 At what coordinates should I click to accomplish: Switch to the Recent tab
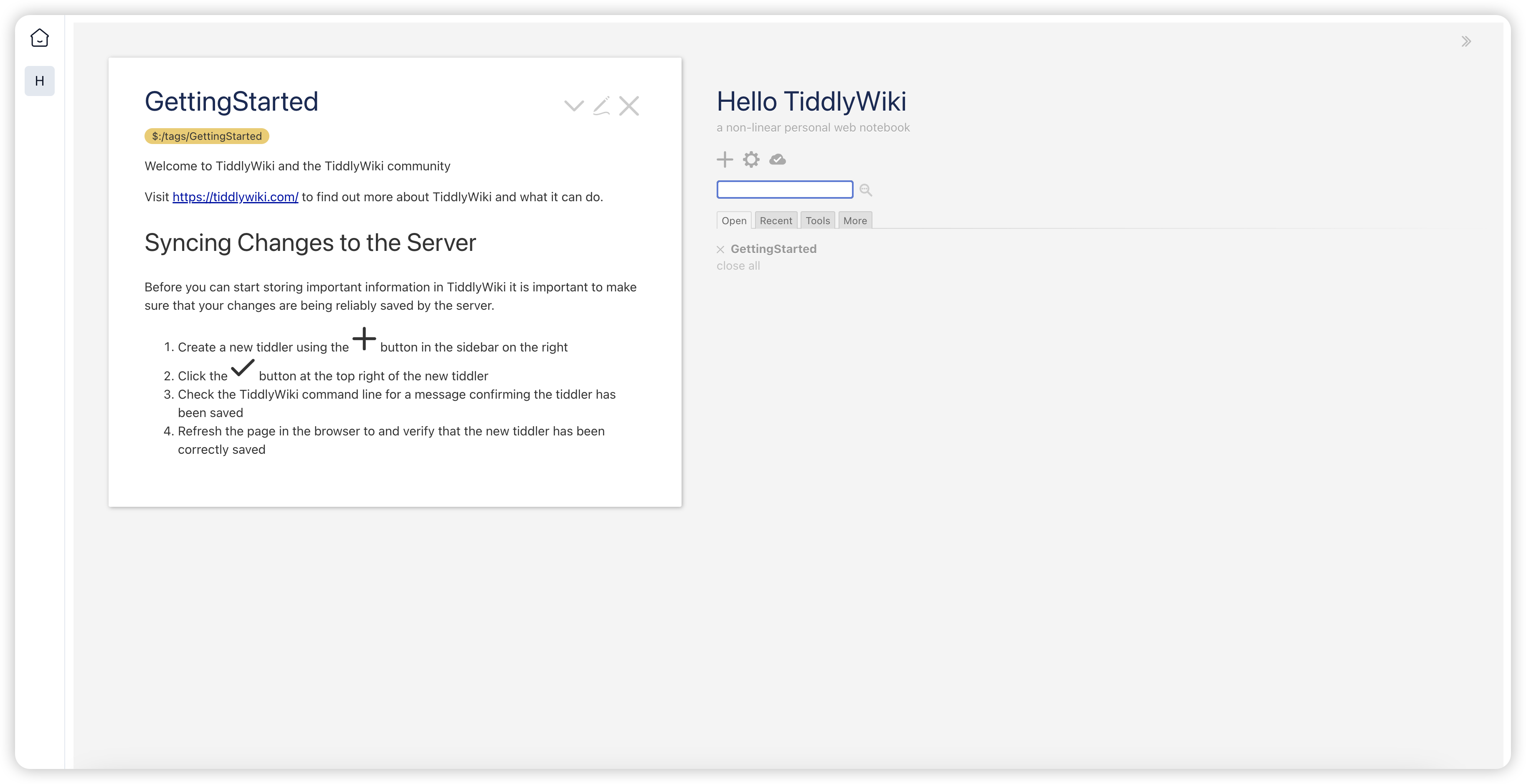pyautogui.click(x=776, y=220)
